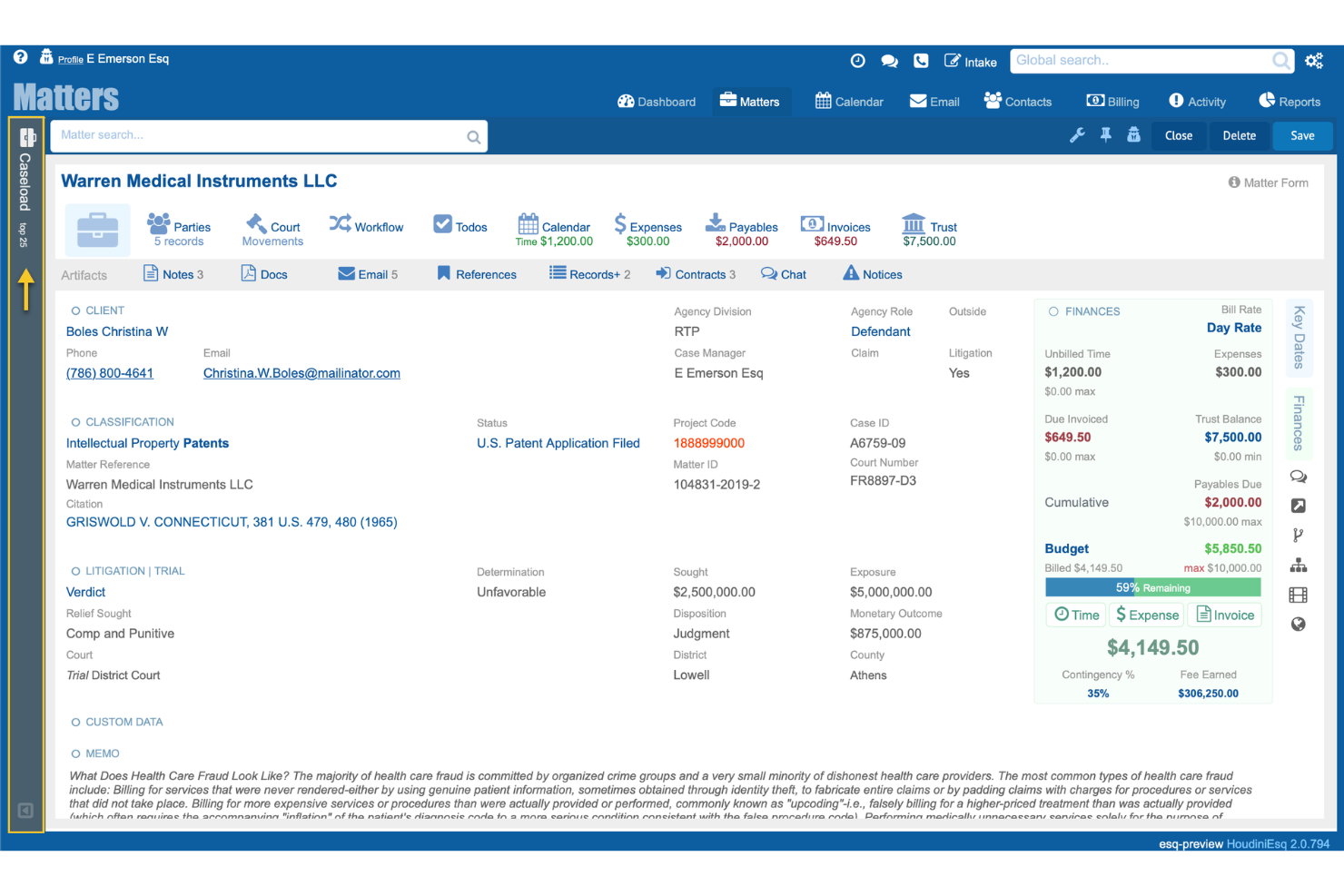Screen dimensions: 1344x896
Task: Open Todos checklist item
Action: coord(460,225)
